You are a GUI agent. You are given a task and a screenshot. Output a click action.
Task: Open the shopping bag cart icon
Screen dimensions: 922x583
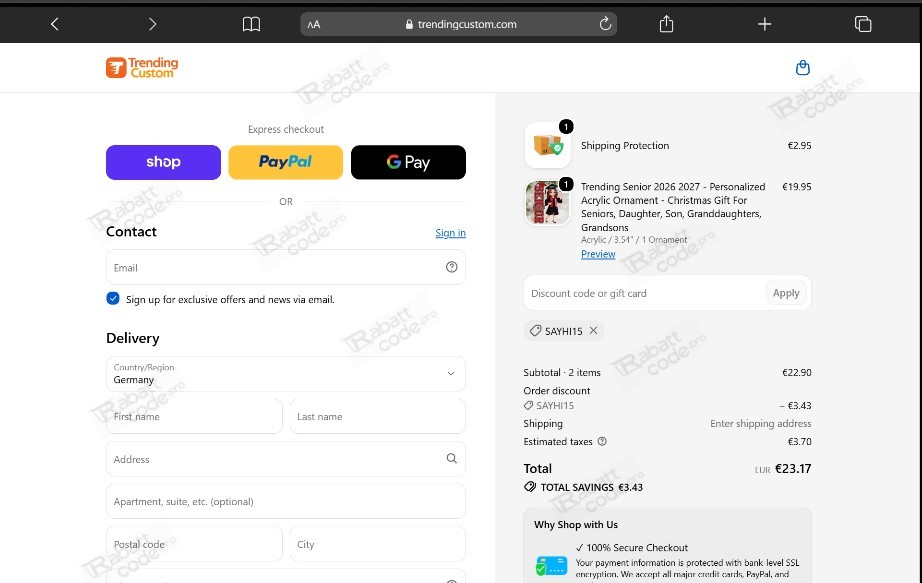pyautogui.click(x=803, y=68)
